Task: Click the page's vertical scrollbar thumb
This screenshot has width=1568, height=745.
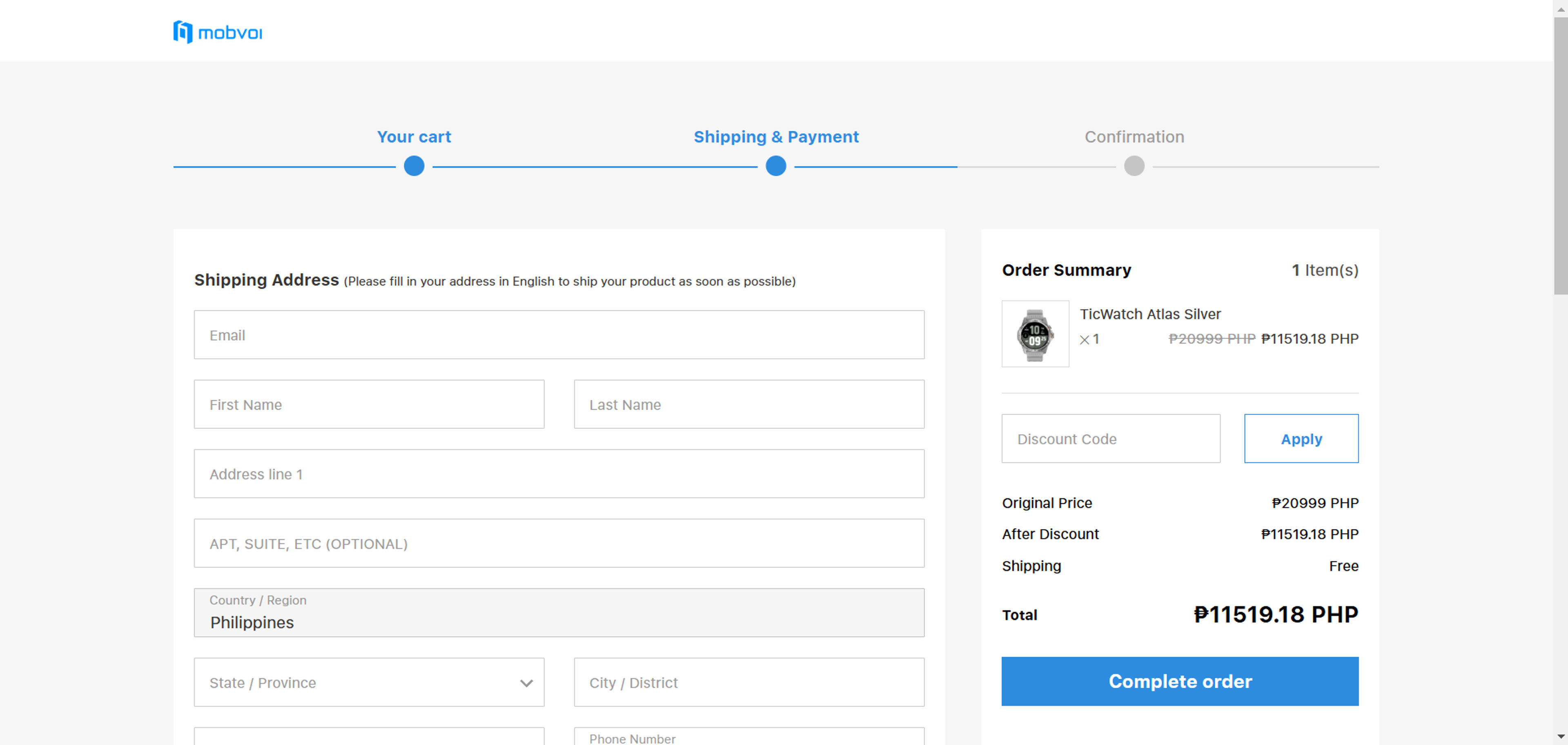Action: pyautogui.click(x=1560, y=156)
